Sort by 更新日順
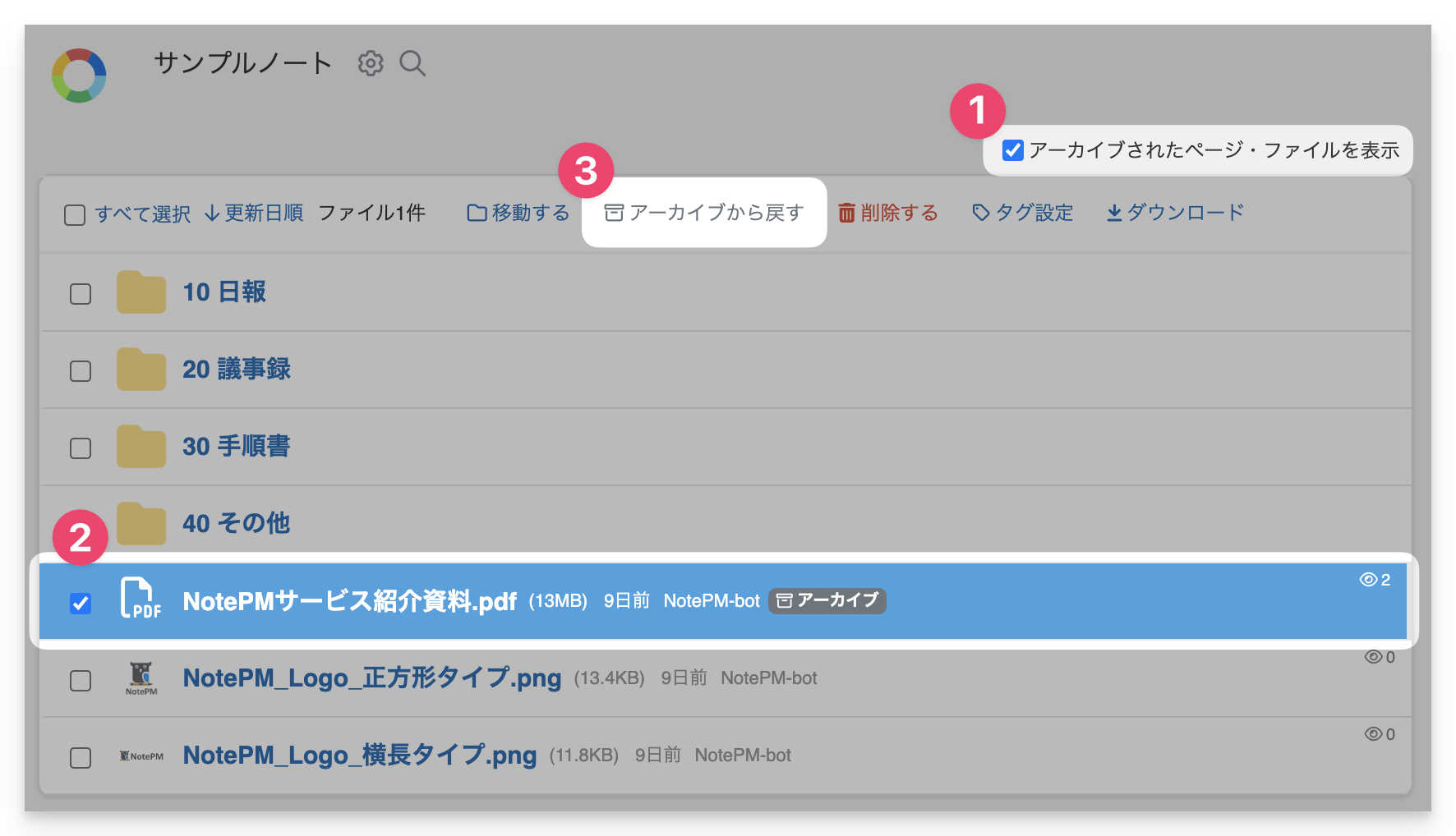This screenshot has width=1456, height=836. [254, 214]
